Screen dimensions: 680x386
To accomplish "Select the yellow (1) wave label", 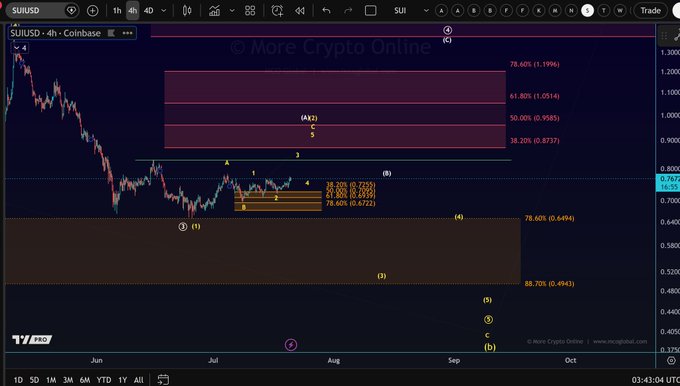I will (196, 226).
